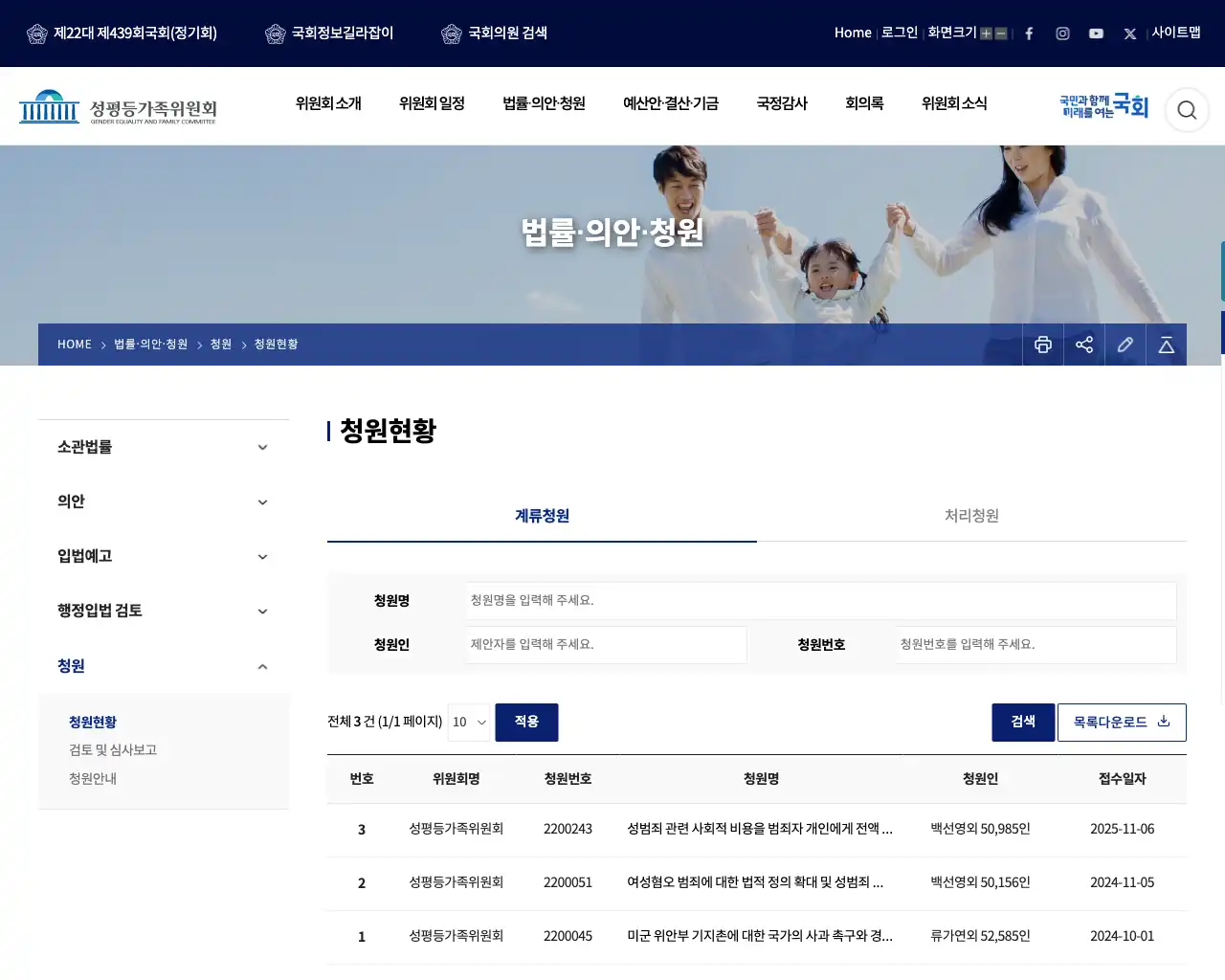
Task: Open 검토 및 심사보고 in sidebar
Action: point(113,750)
